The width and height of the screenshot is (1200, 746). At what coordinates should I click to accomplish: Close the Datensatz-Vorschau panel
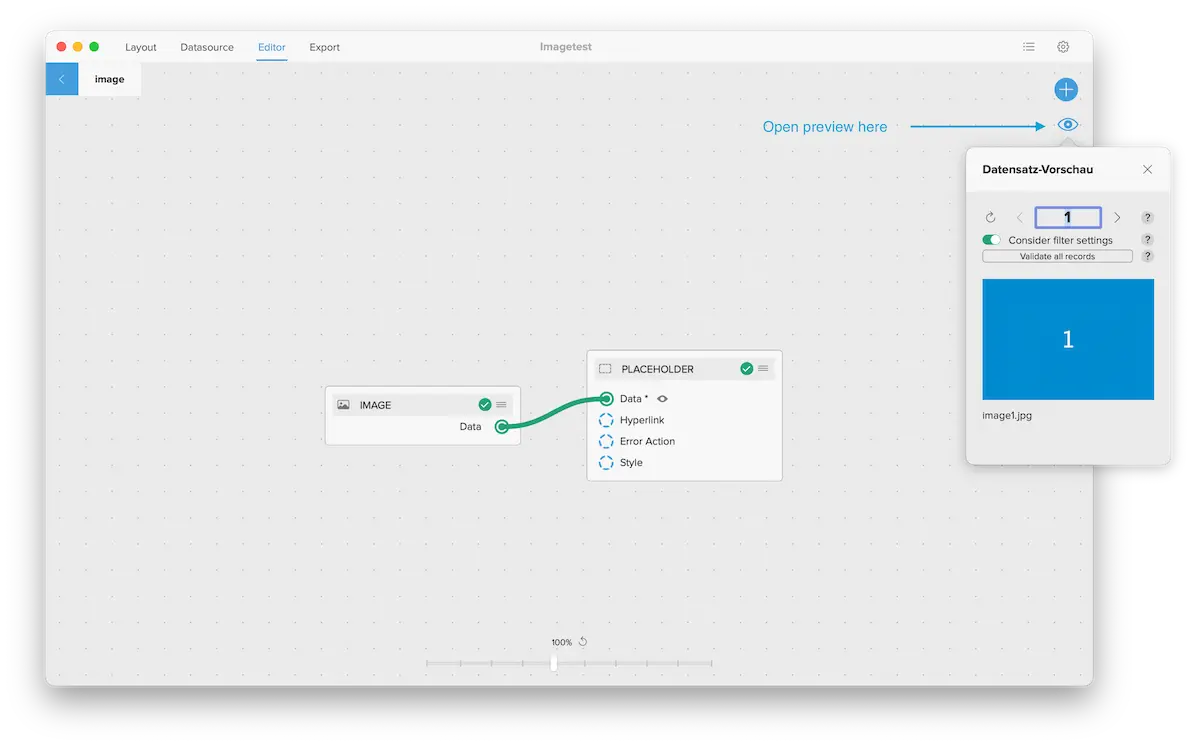[1147, 170]
